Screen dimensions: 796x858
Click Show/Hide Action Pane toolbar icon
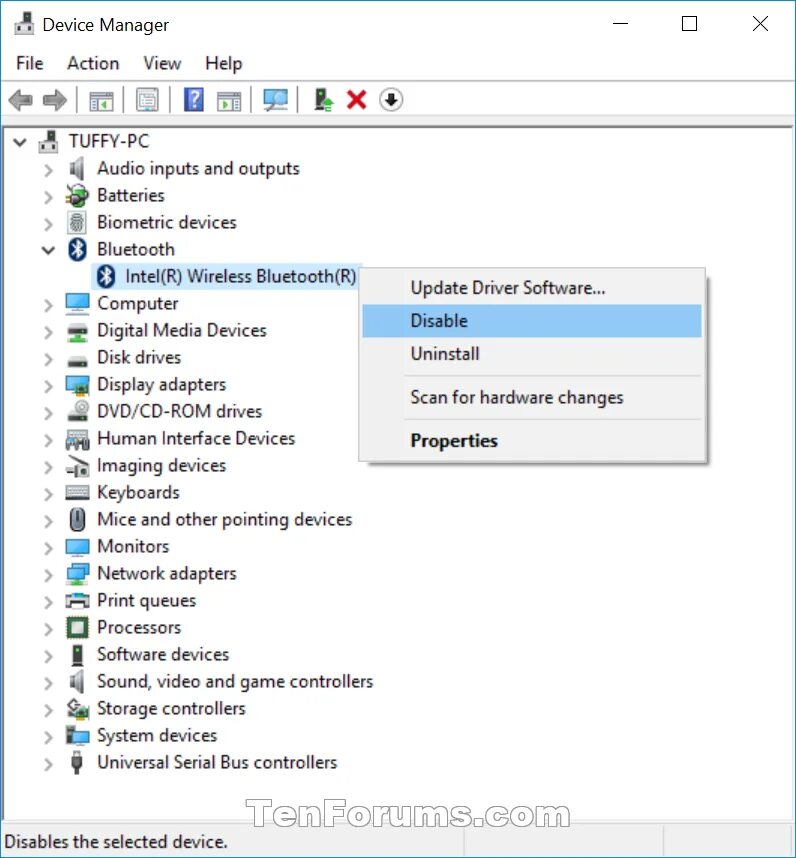tap(229, 100)
